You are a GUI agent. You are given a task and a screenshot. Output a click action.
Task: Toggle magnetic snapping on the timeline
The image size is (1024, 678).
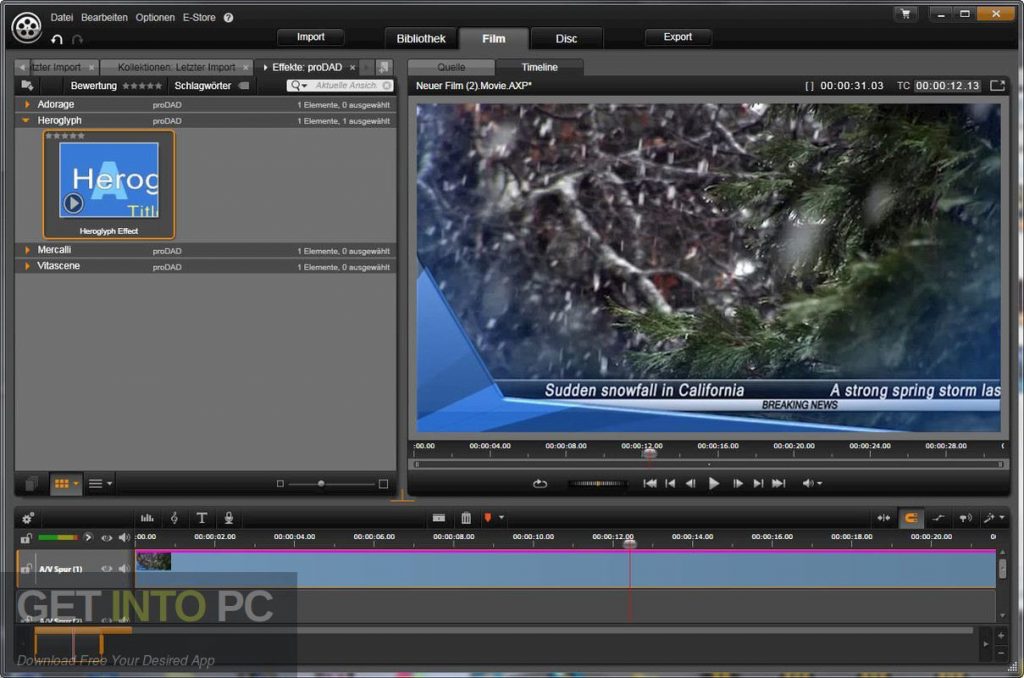[x=910, y=518]
